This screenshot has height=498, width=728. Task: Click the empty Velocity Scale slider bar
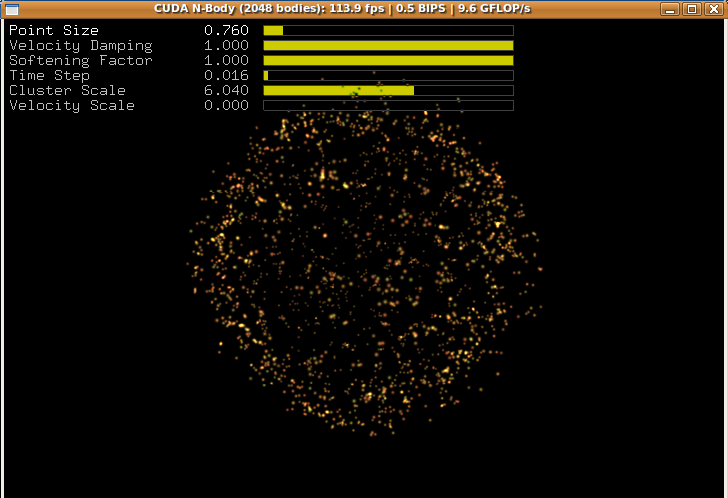pyautogui.click(x=388, y=106)
